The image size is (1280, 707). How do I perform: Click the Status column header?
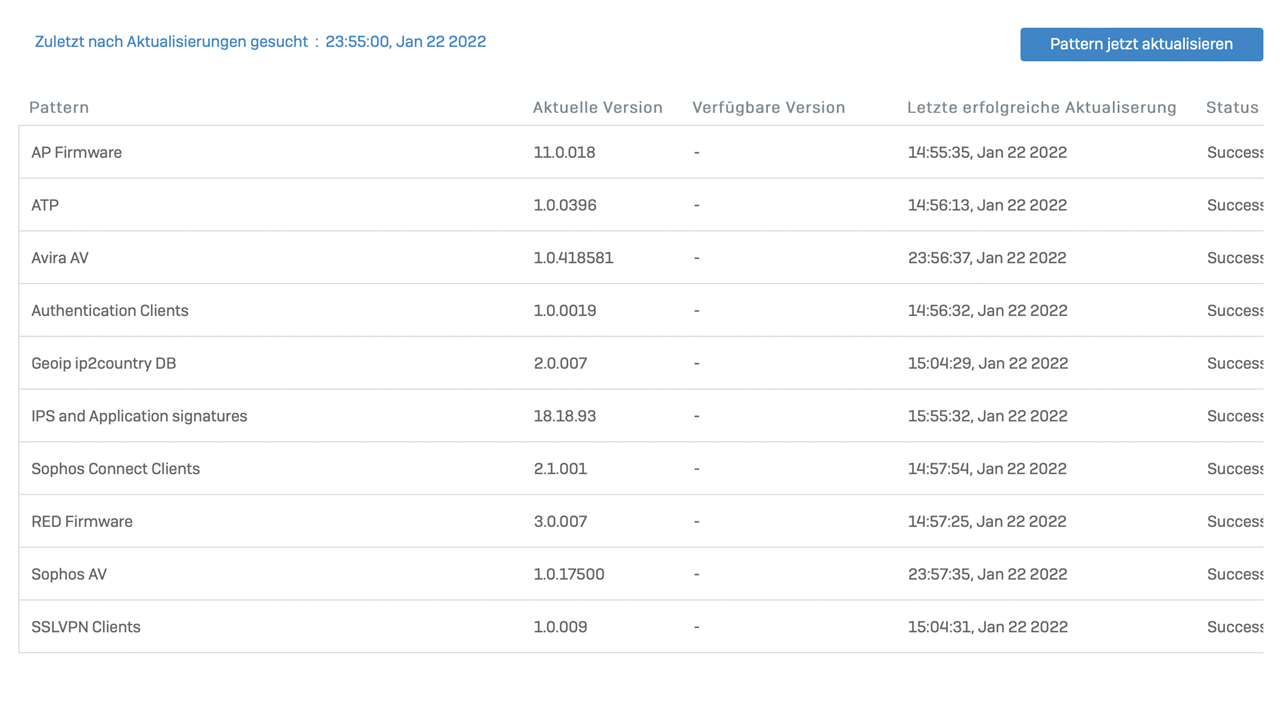[x=1232, y=107]
